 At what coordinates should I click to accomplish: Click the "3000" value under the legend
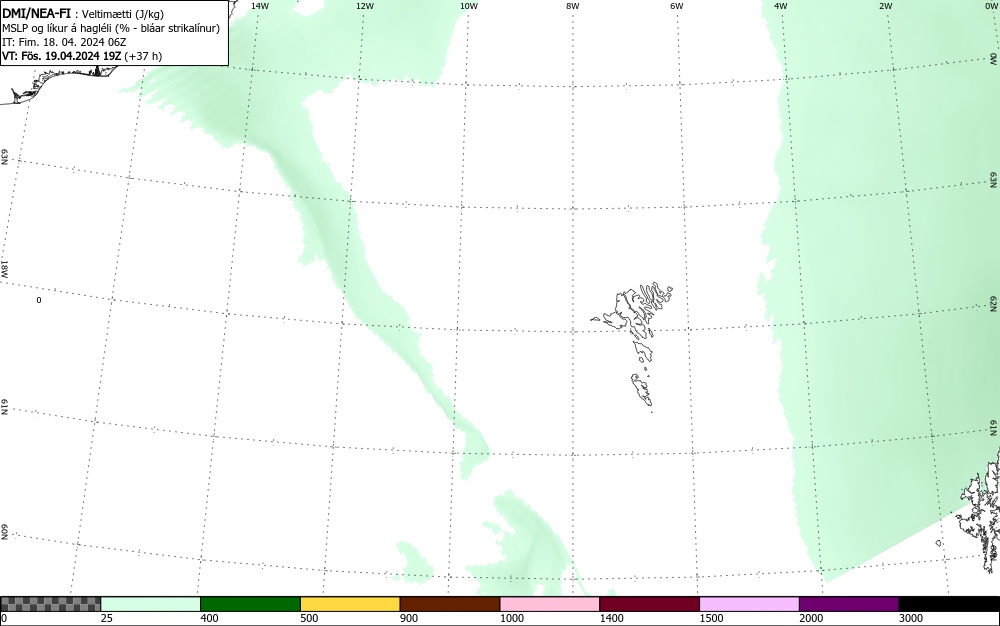pos(911,618)
